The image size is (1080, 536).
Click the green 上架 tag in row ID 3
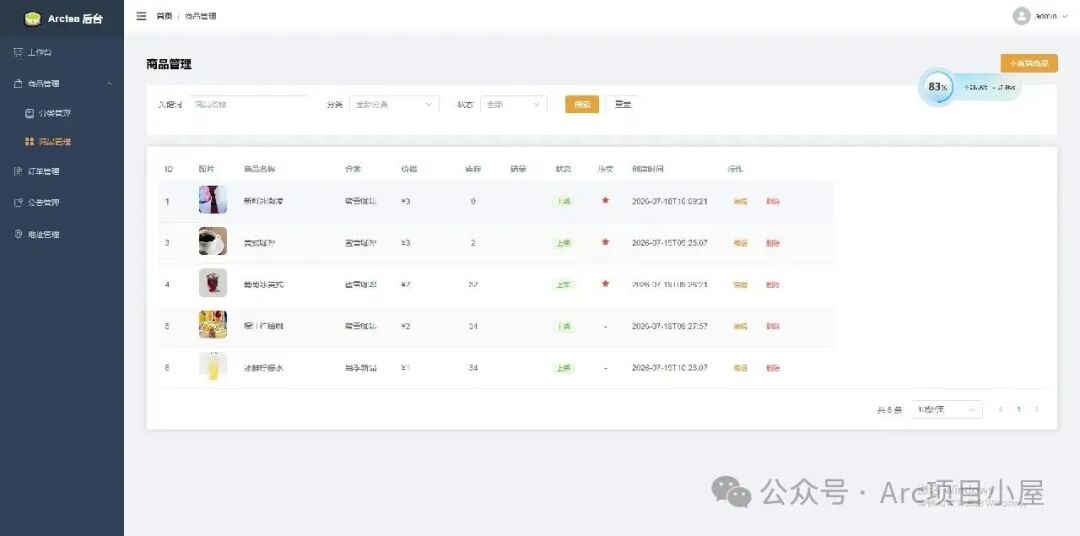563,243
